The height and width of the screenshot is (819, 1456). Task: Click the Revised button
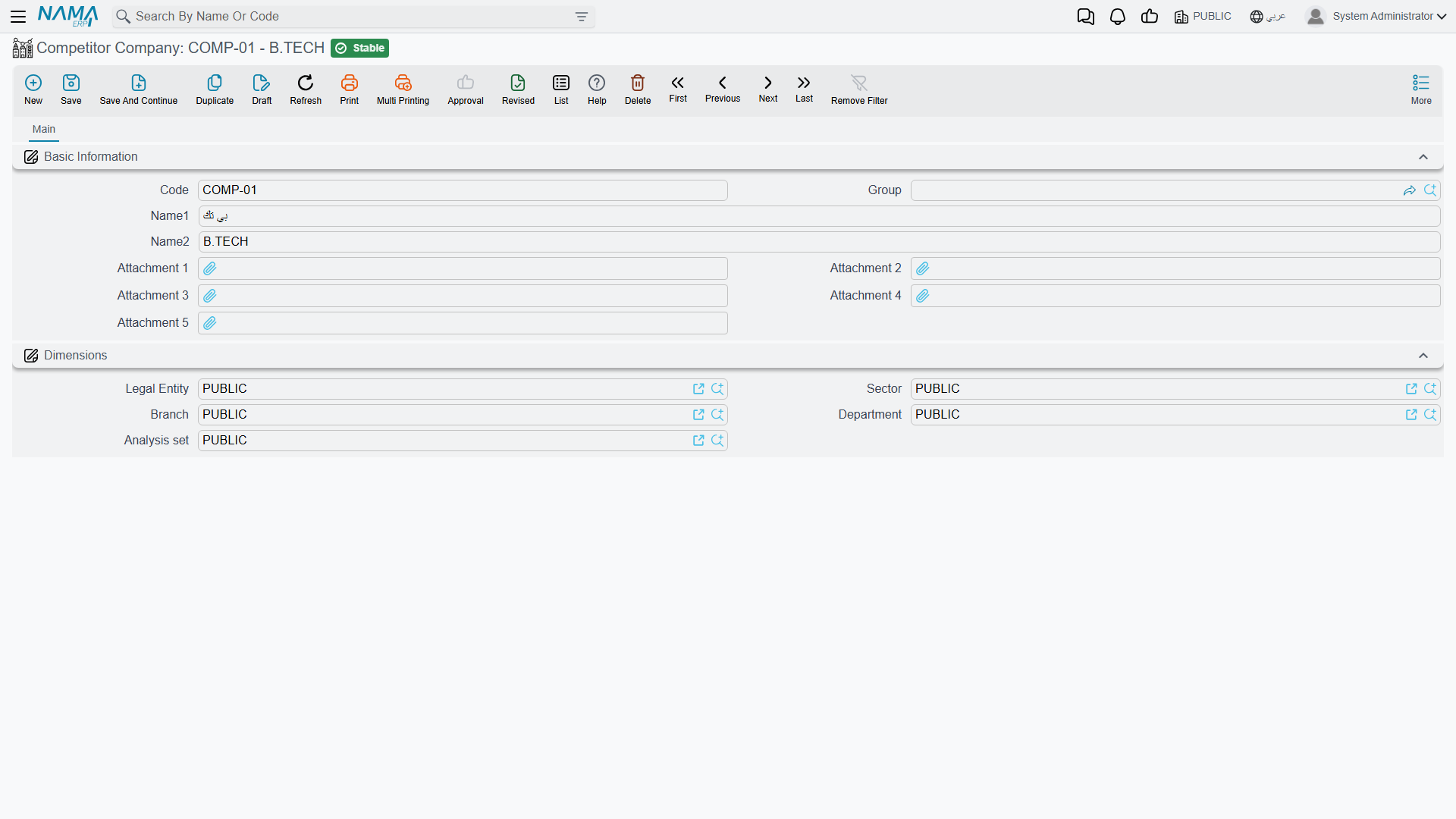(518, 89)
